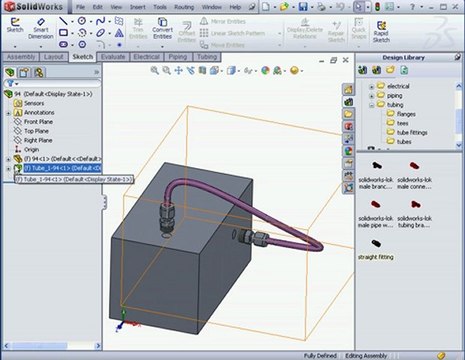Screen dimensions: 465x360
Task: Click the Zoom to Fit icon
Action: click(x=154, y=70)
